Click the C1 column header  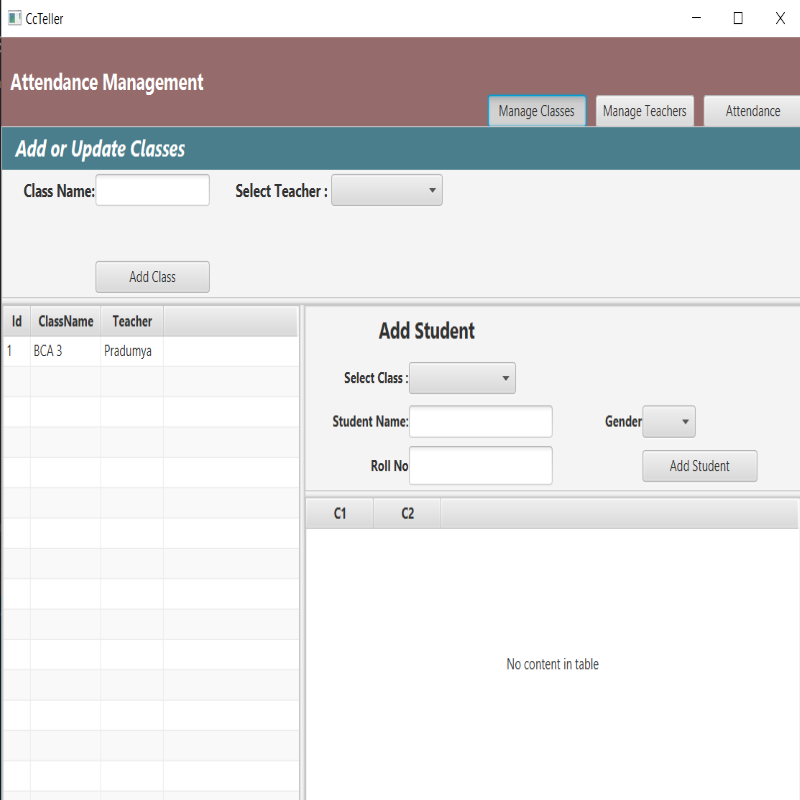click(340, 513)
